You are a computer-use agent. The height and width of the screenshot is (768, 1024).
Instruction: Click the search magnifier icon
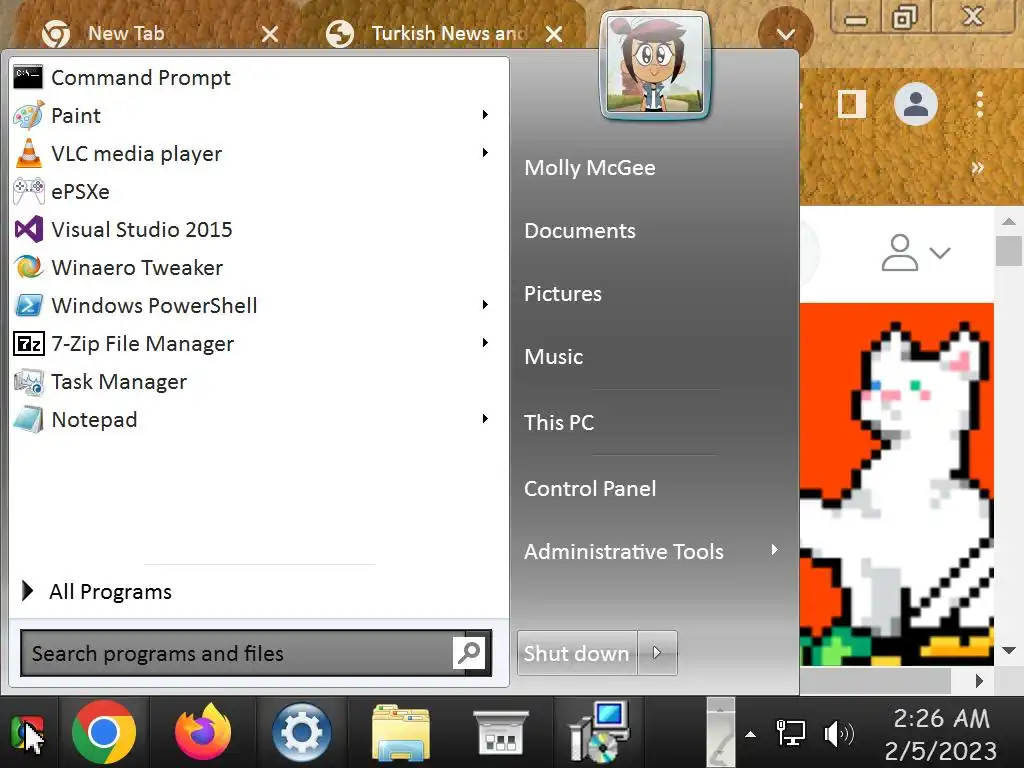pyautogui.click(x=469, y=652)
